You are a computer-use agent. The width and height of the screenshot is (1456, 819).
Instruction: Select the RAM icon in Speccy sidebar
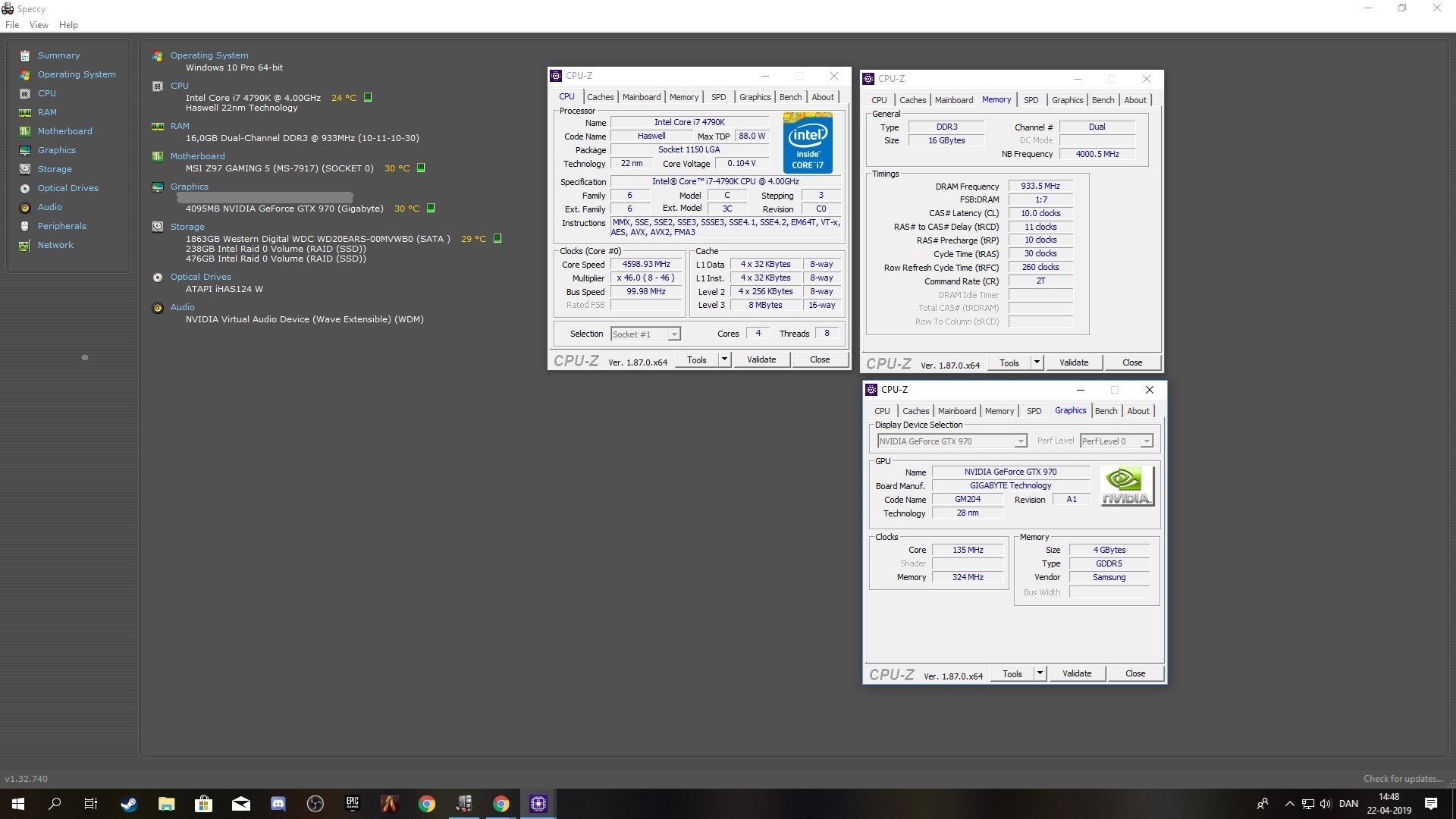[x=25, y=112]
